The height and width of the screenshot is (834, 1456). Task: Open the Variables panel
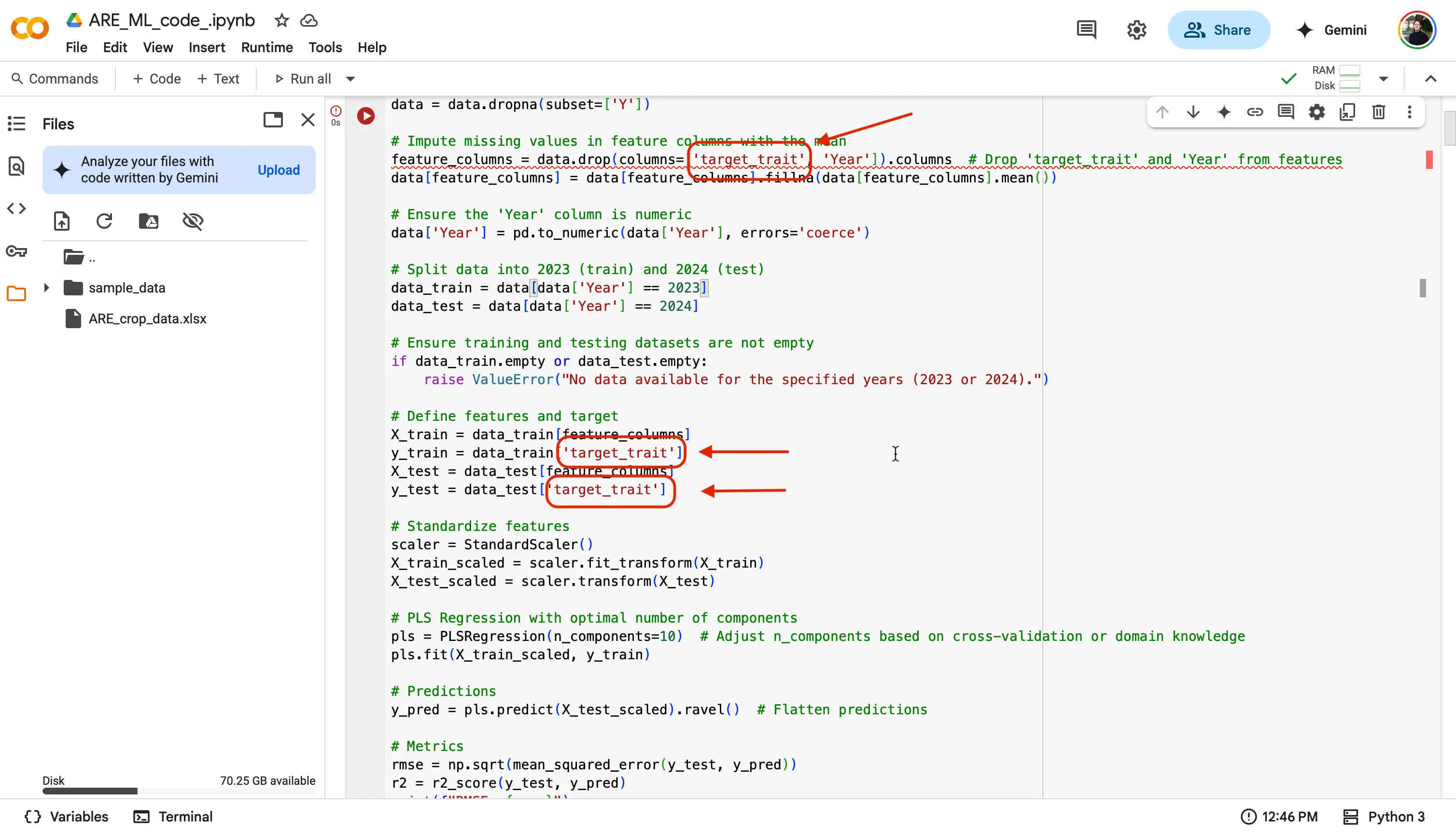pyautogui.click(x=67, y=816)
